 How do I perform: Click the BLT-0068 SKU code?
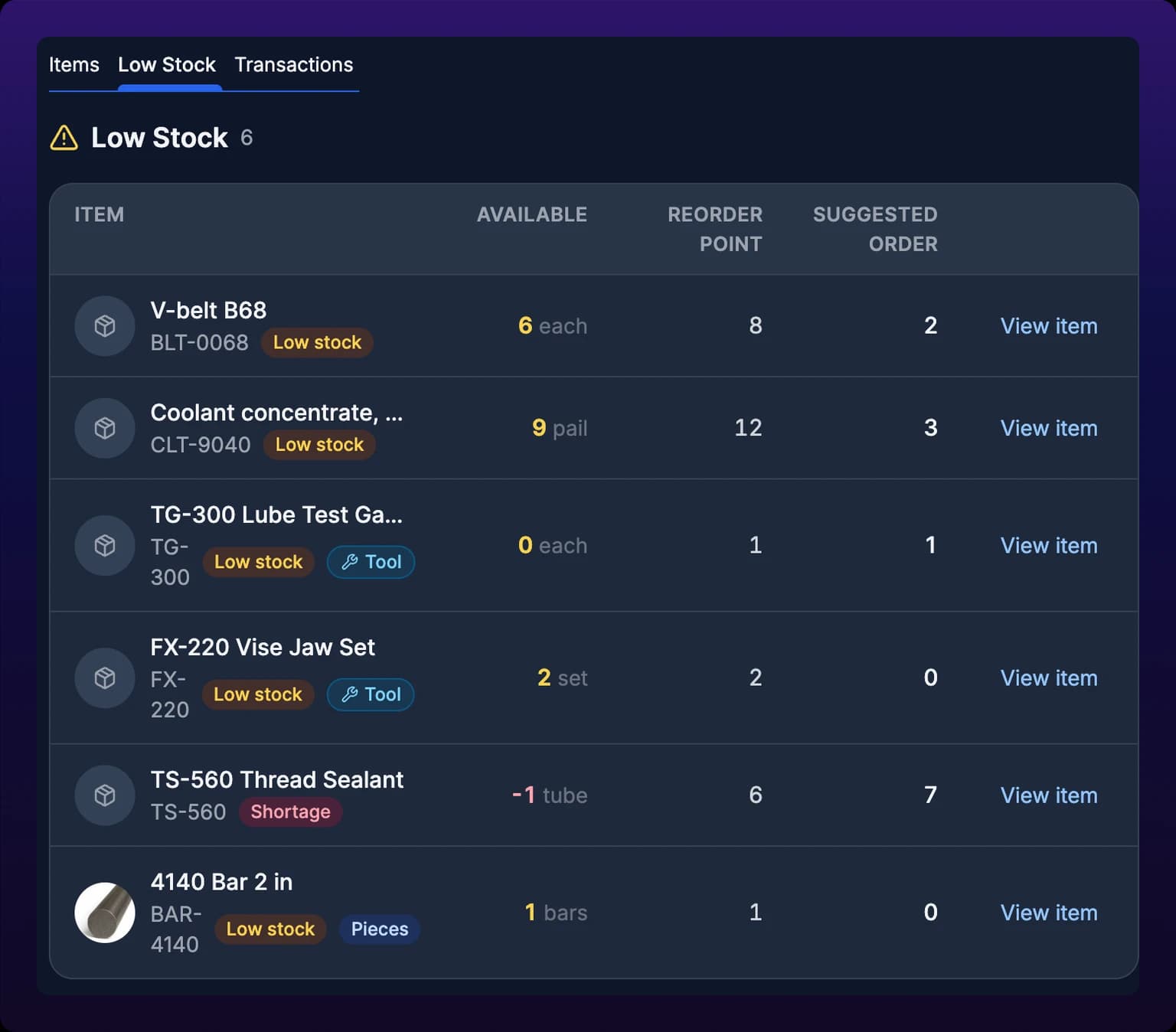click(x=200, y=343)
